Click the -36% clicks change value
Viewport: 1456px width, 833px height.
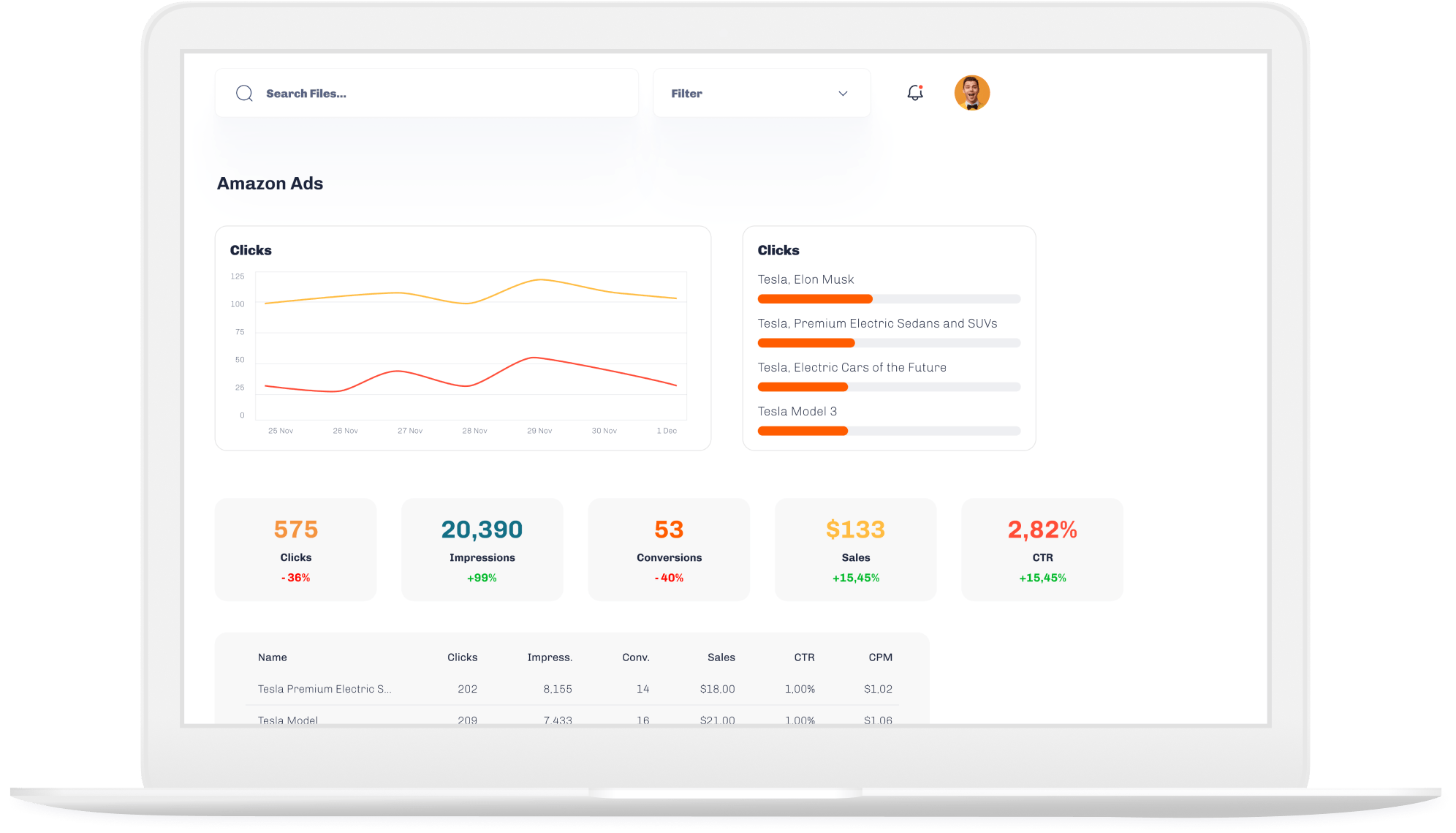tap(296, 578)
